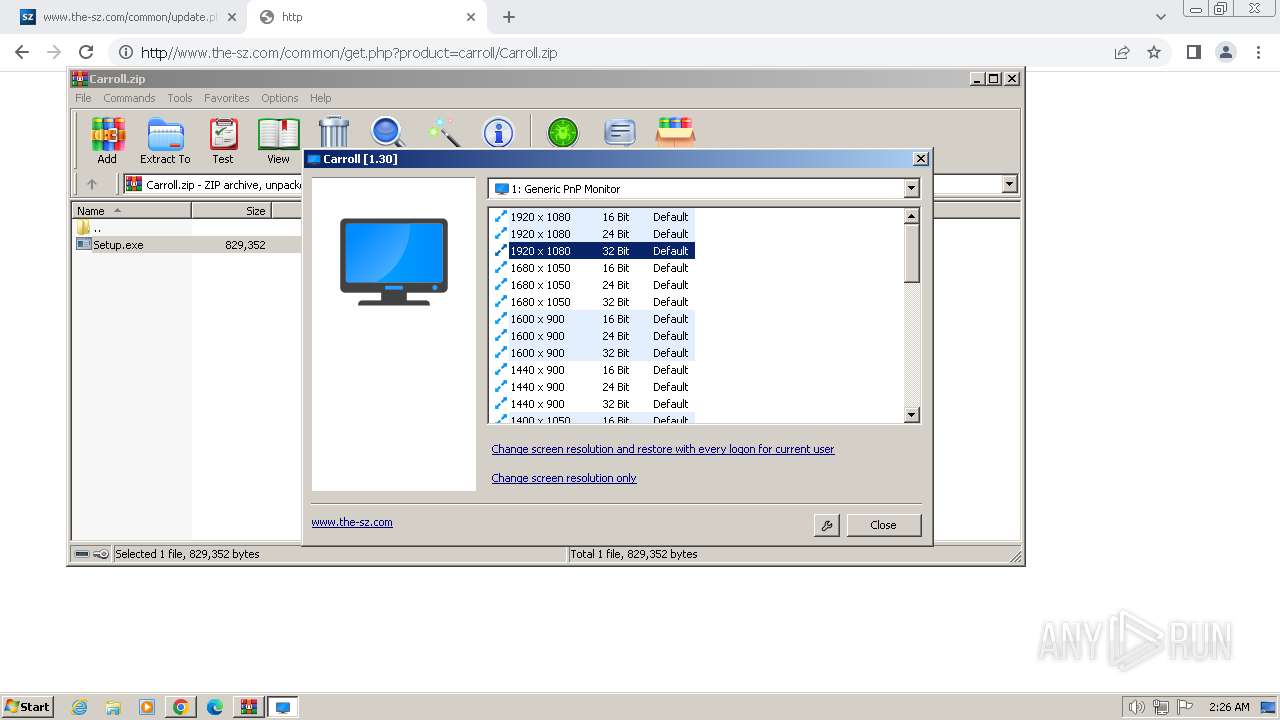Open Chrome from the taskbar
This screenshot has height=720, width=1280.
(181, 707)
